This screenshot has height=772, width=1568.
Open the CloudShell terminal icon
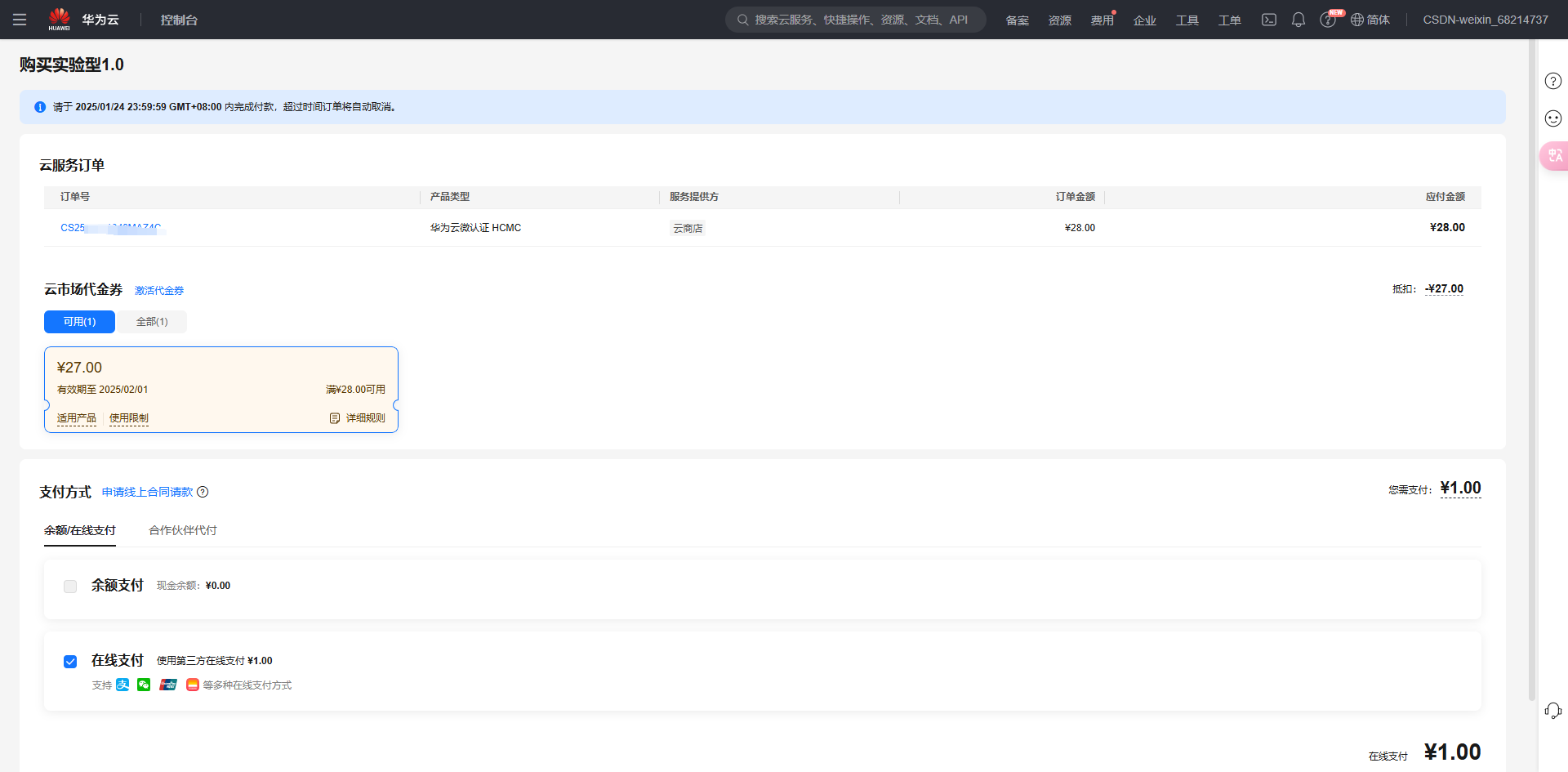(1268, 20)
